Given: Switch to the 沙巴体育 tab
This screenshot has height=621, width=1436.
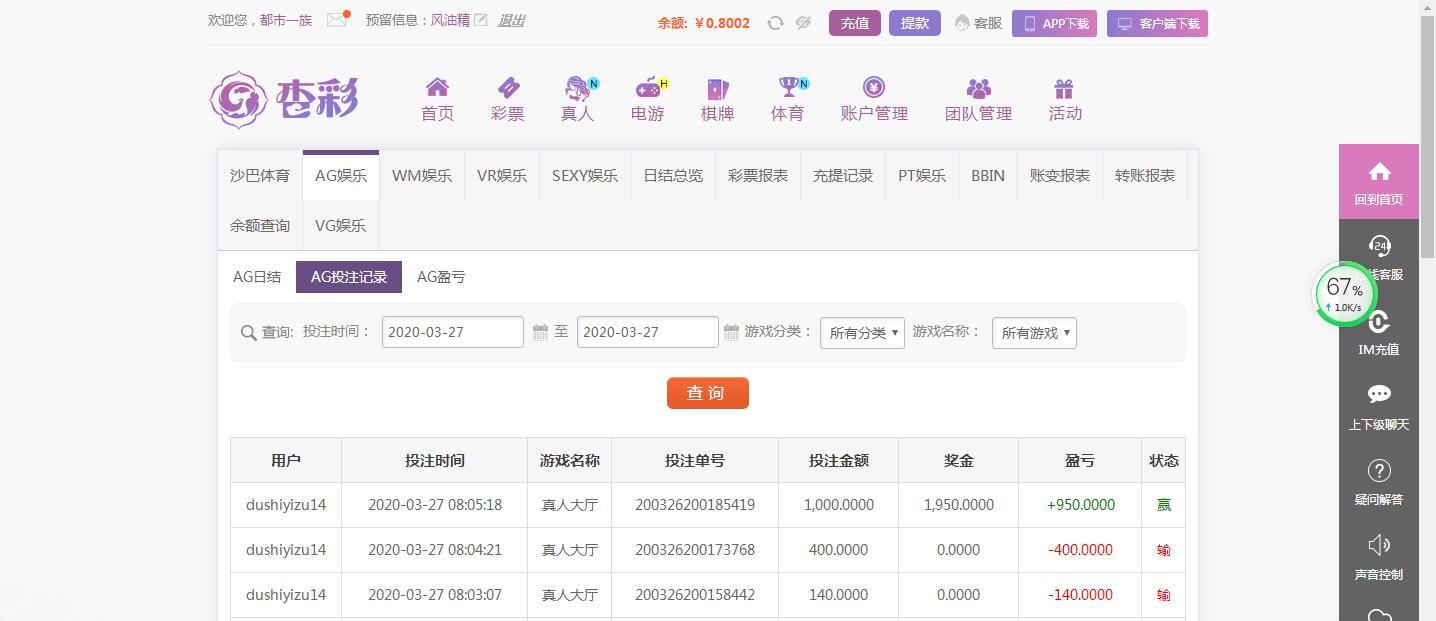Looking at the screenshot, I should tap(260, 176).
